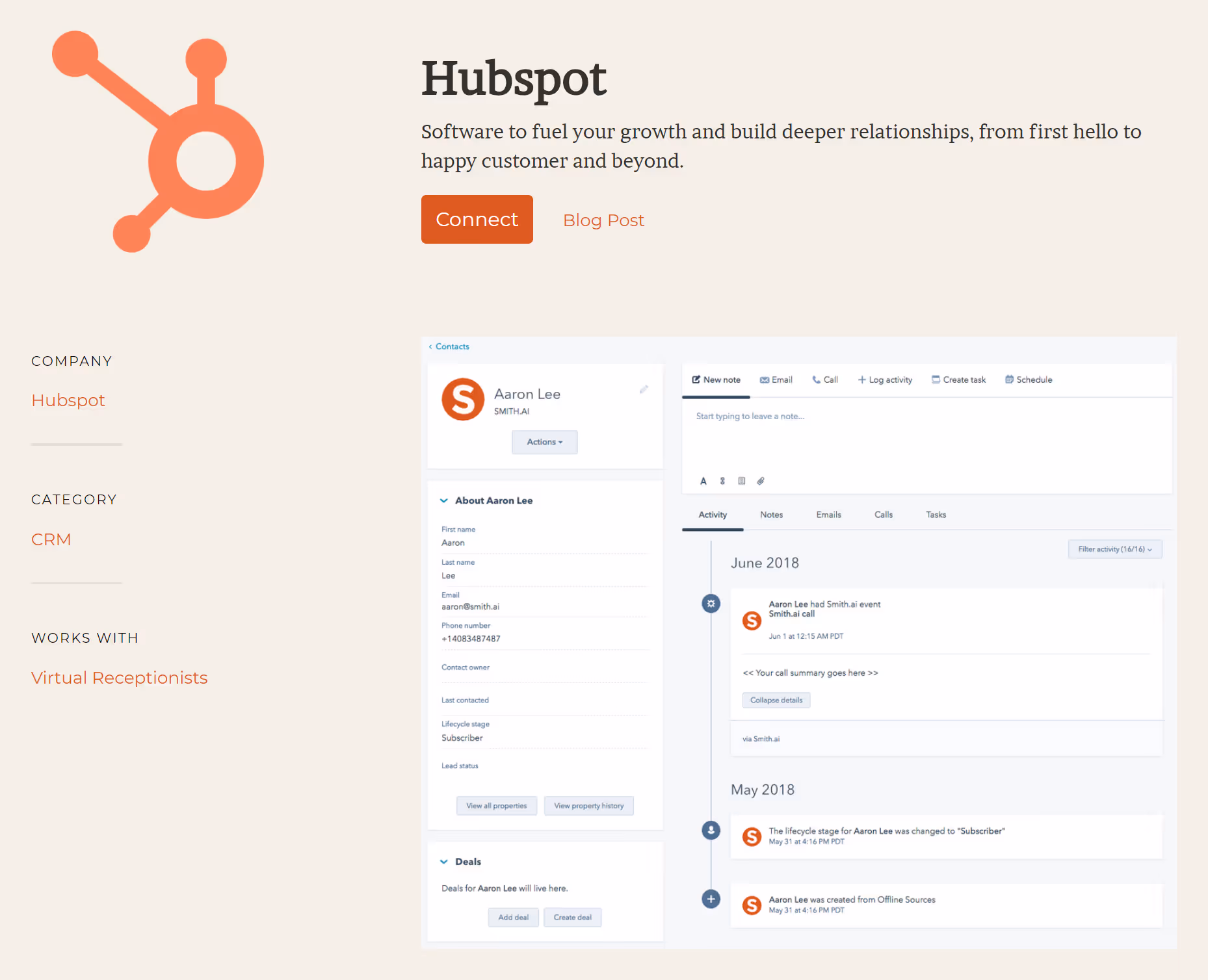
Task: Collapse the Deals section
Action: coord(444,862)
